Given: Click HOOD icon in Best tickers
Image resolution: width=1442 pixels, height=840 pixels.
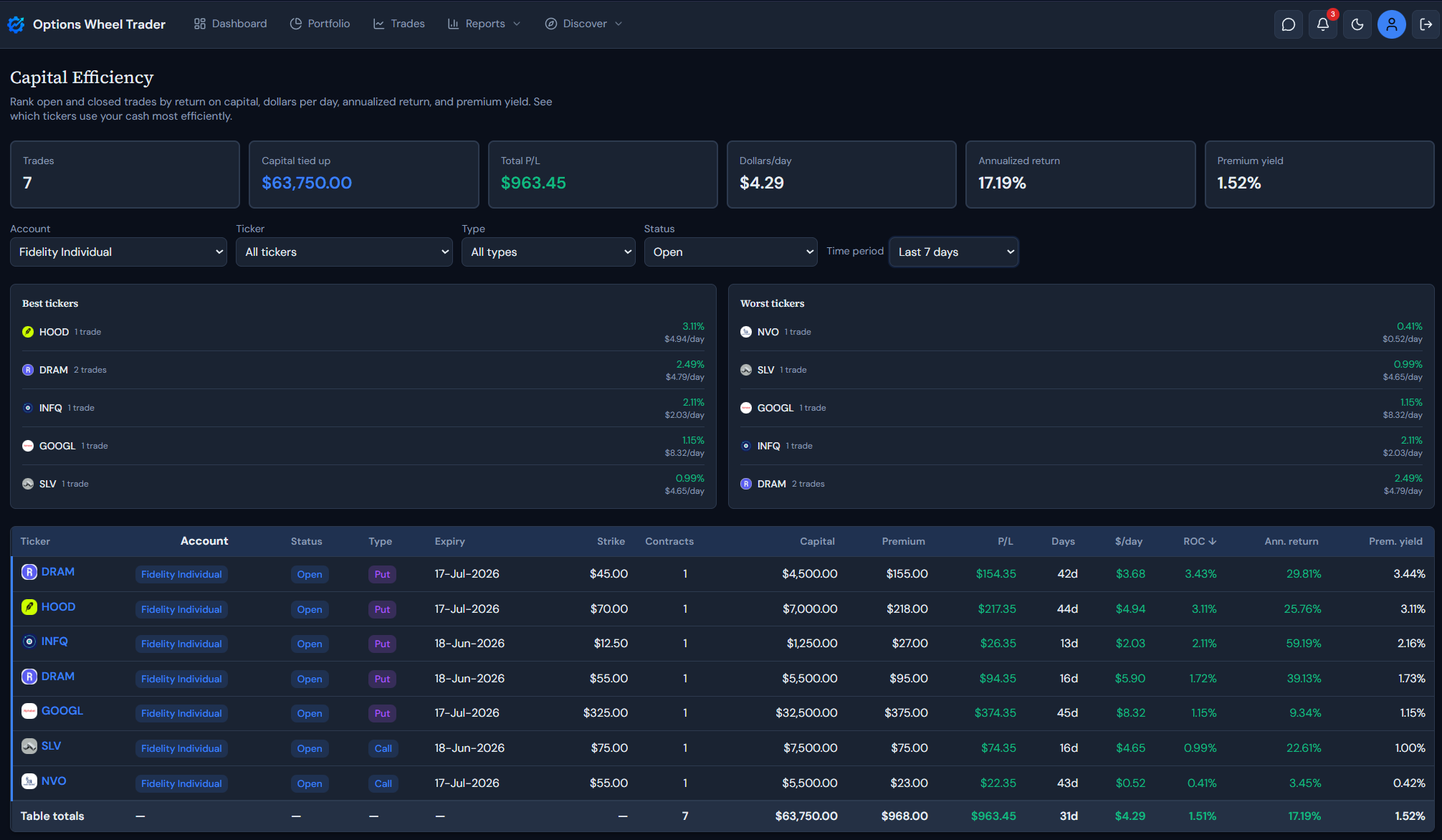Looking at the screenshot, I should [x=28, y=332].
